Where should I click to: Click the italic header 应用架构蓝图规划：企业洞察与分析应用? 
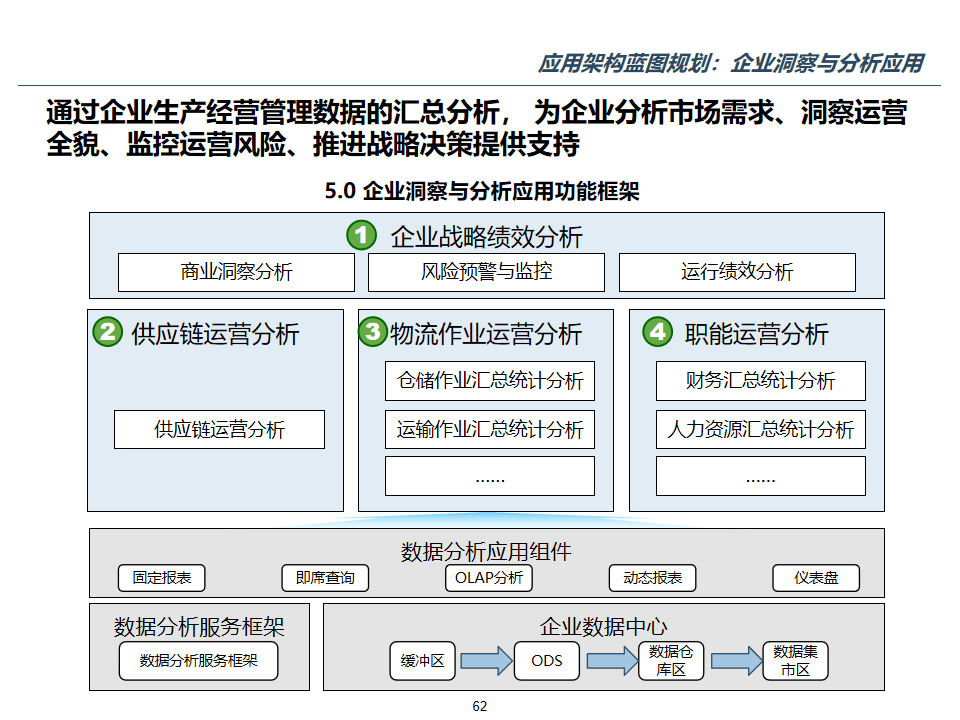pos(731,63)
